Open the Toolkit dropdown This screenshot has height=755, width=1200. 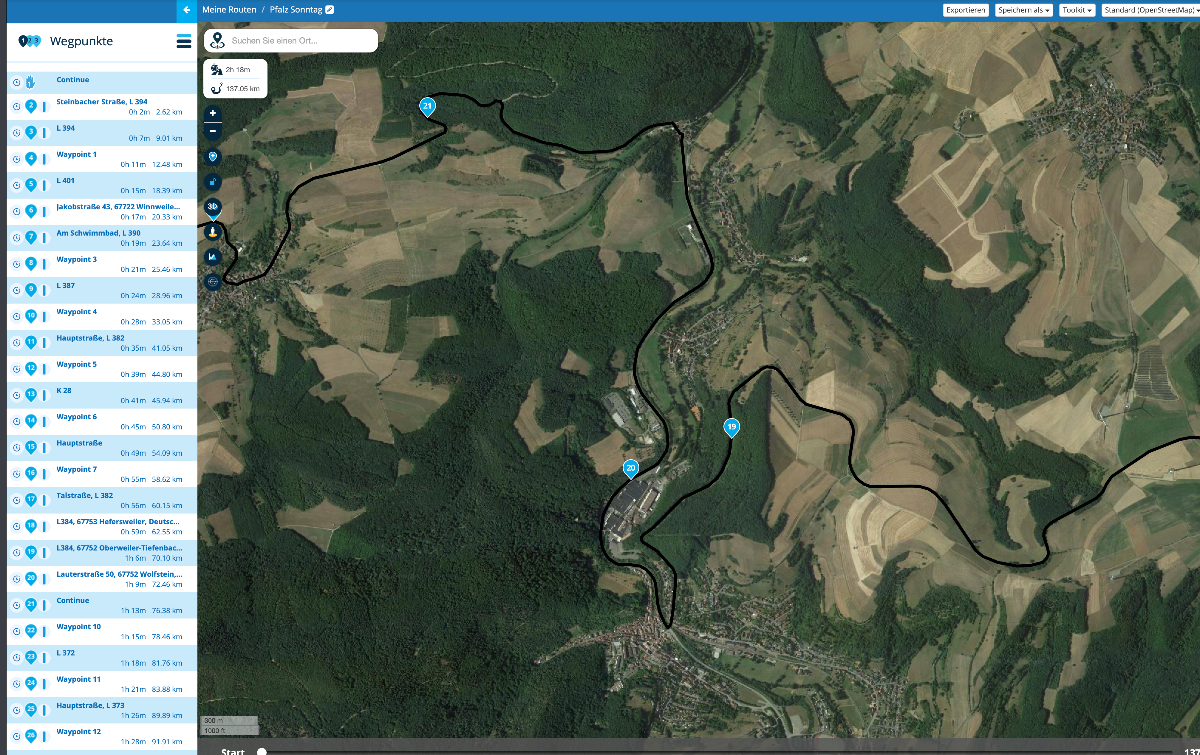coord(1077,9)
